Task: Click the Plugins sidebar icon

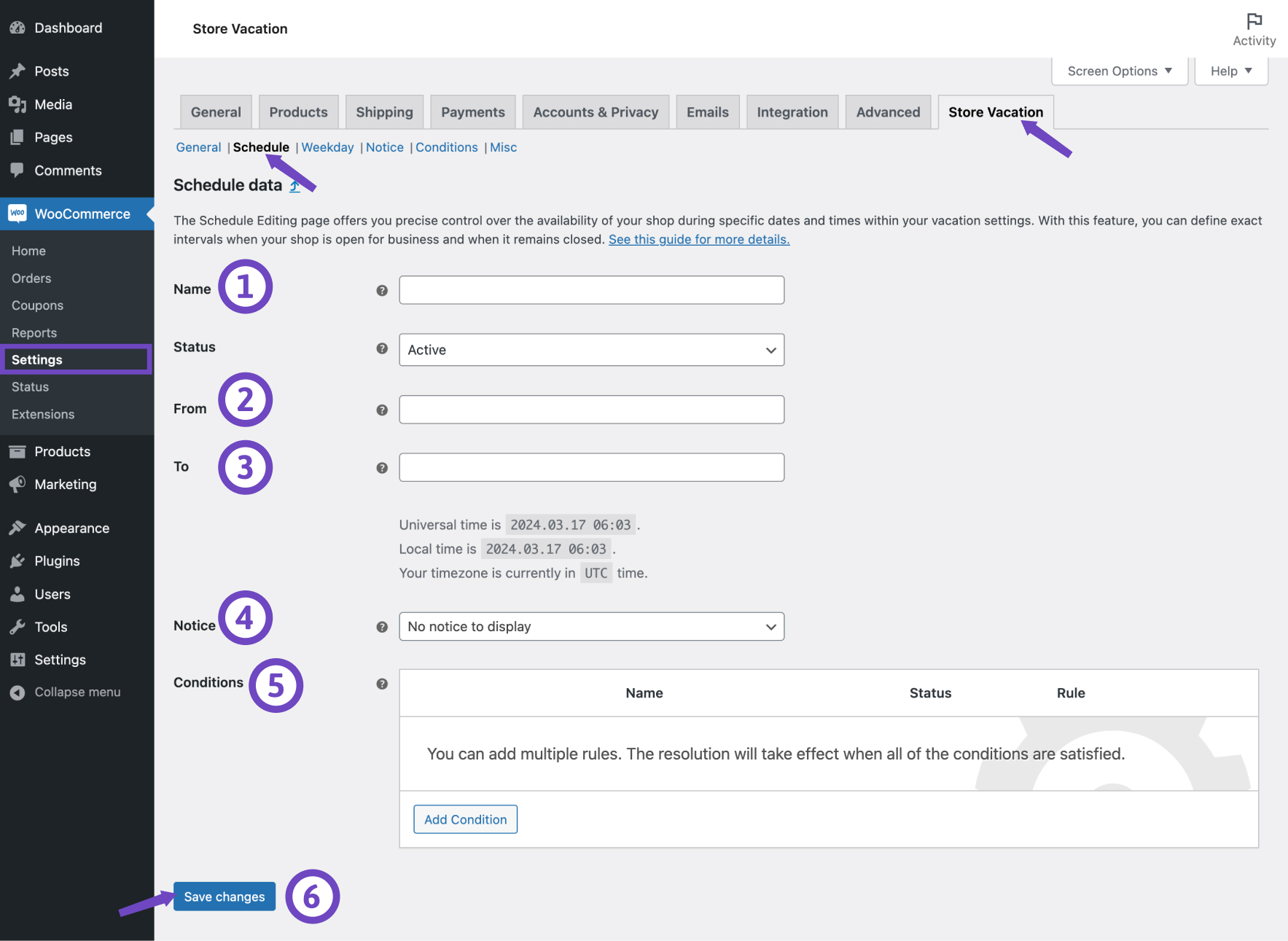Action: (18, 561)
